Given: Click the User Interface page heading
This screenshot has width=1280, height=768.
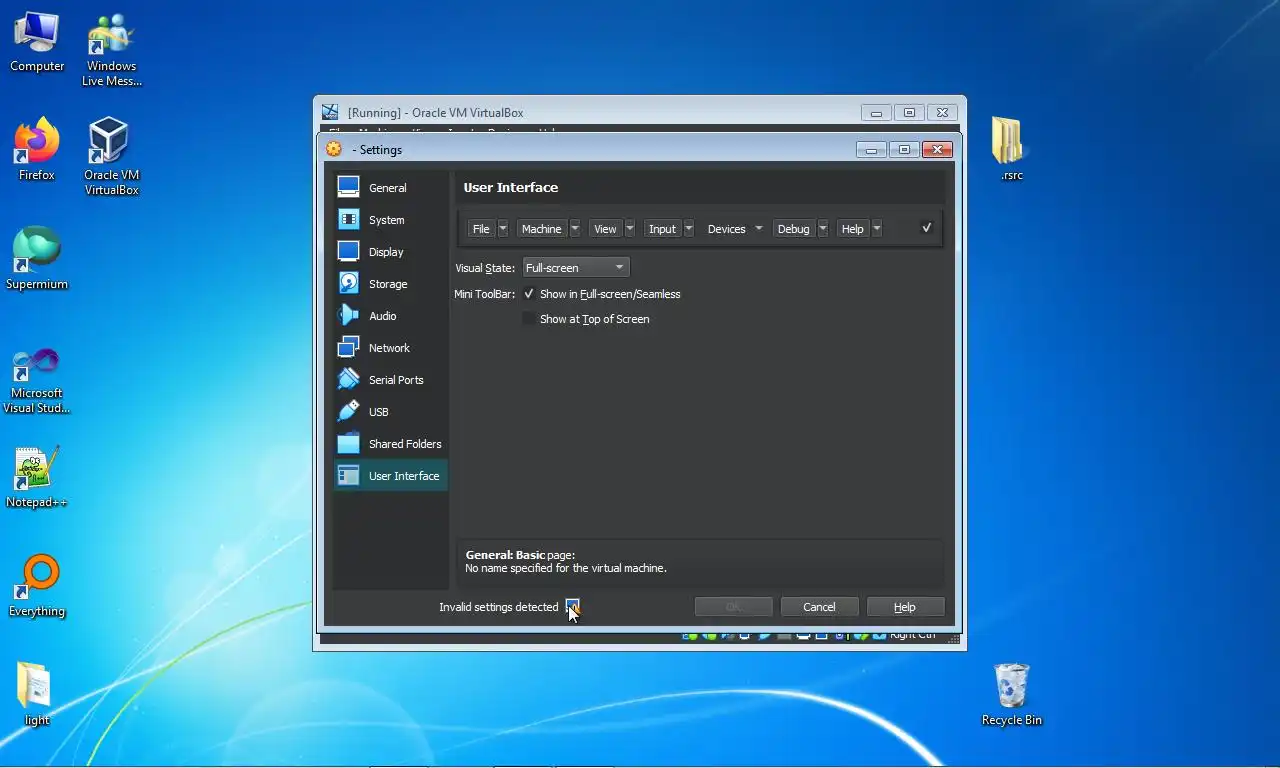Looking at the screenshot, I should pos(511,187).
